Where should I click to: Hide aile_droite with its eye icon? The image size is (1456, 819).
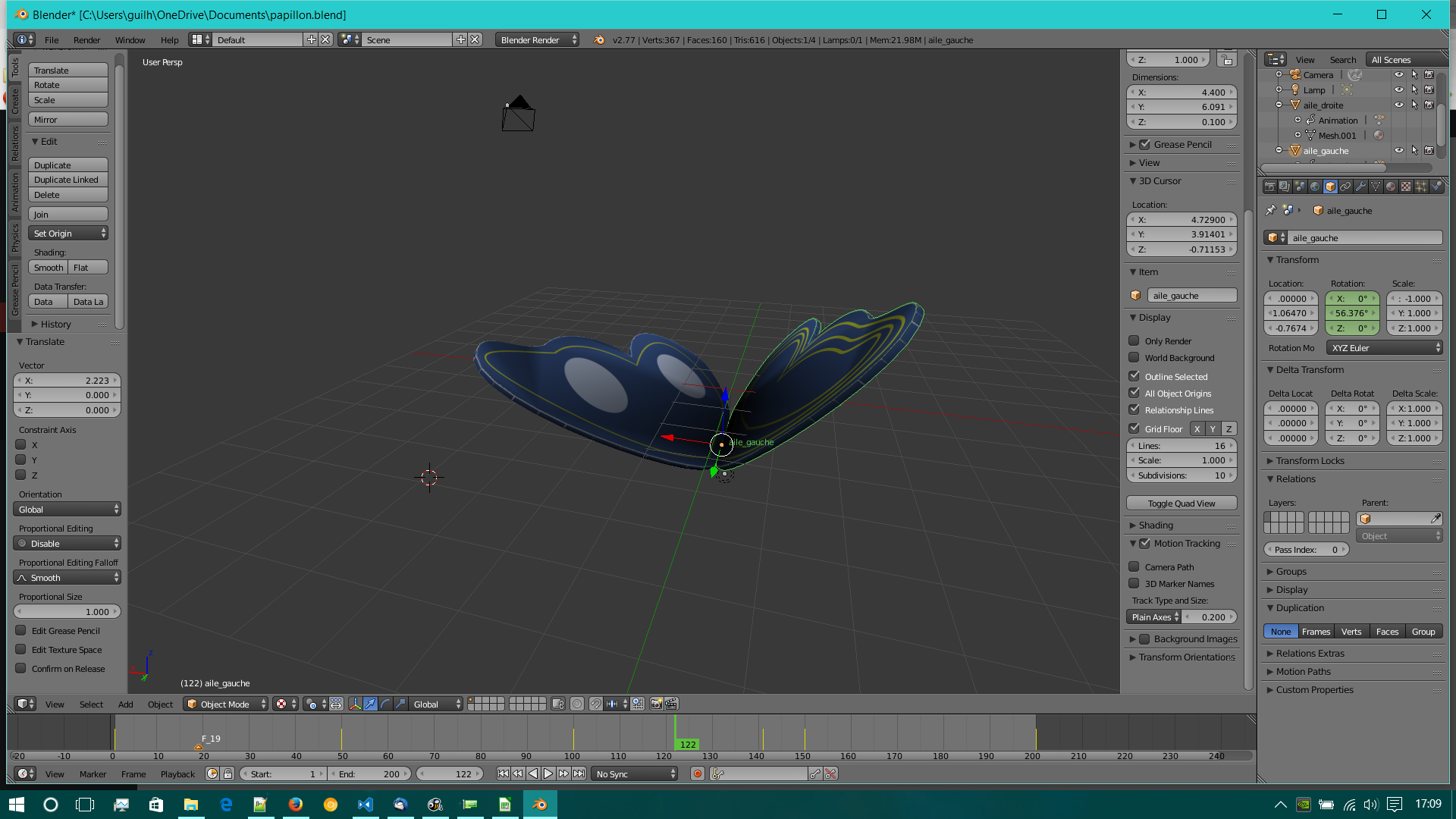(x=1398, y=105)
